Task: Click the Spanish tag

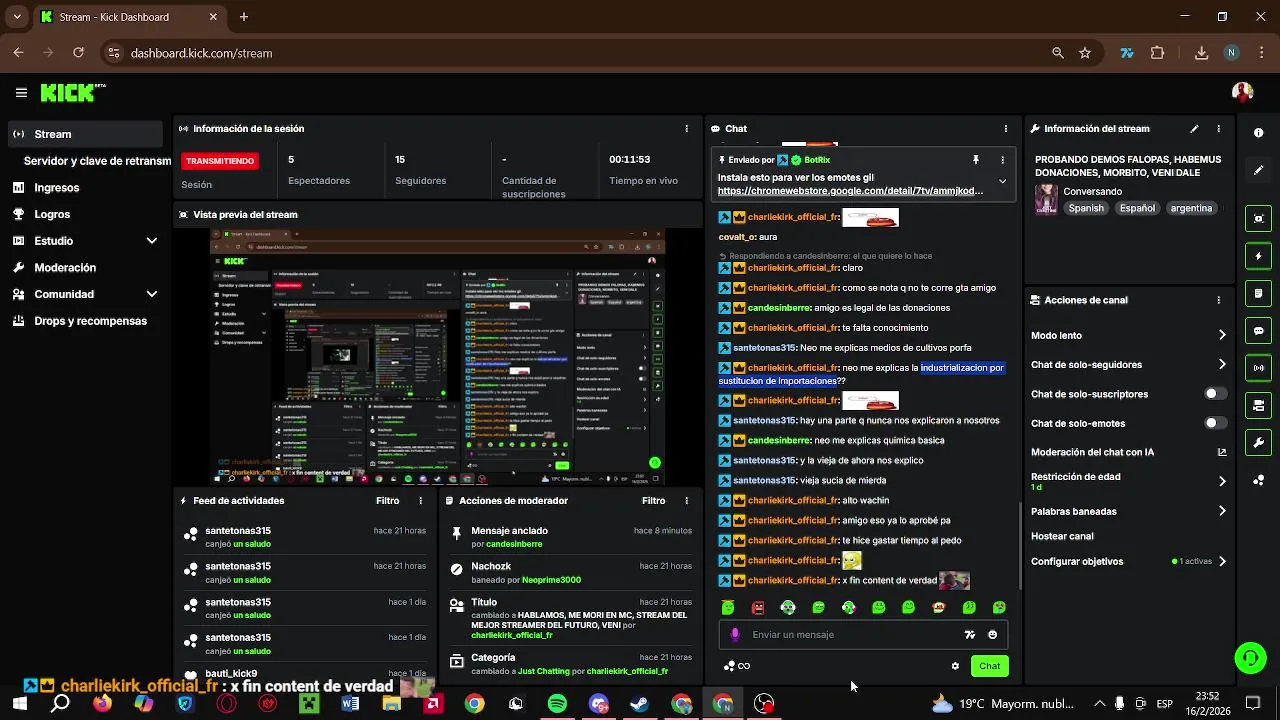Action: pos(1086,208)
